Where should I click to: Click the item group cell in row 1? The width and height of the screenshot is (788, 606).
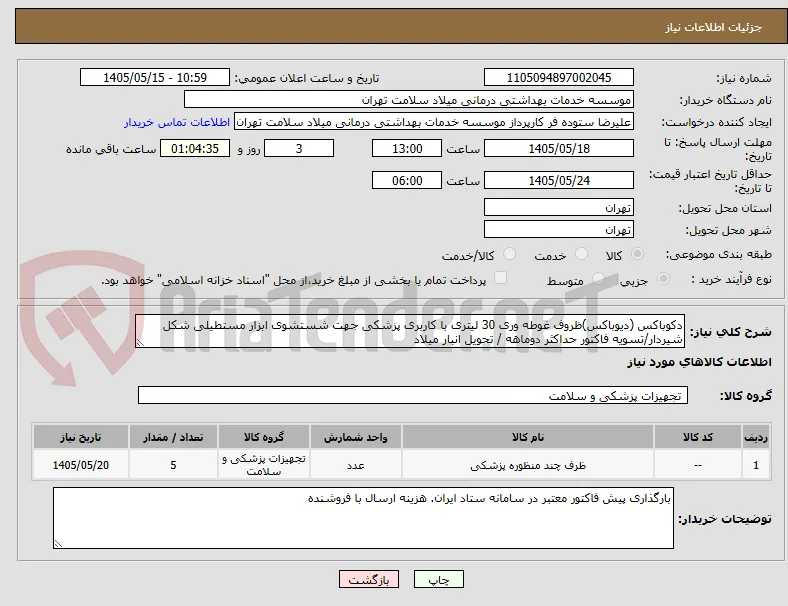click(x=264, y=465)
